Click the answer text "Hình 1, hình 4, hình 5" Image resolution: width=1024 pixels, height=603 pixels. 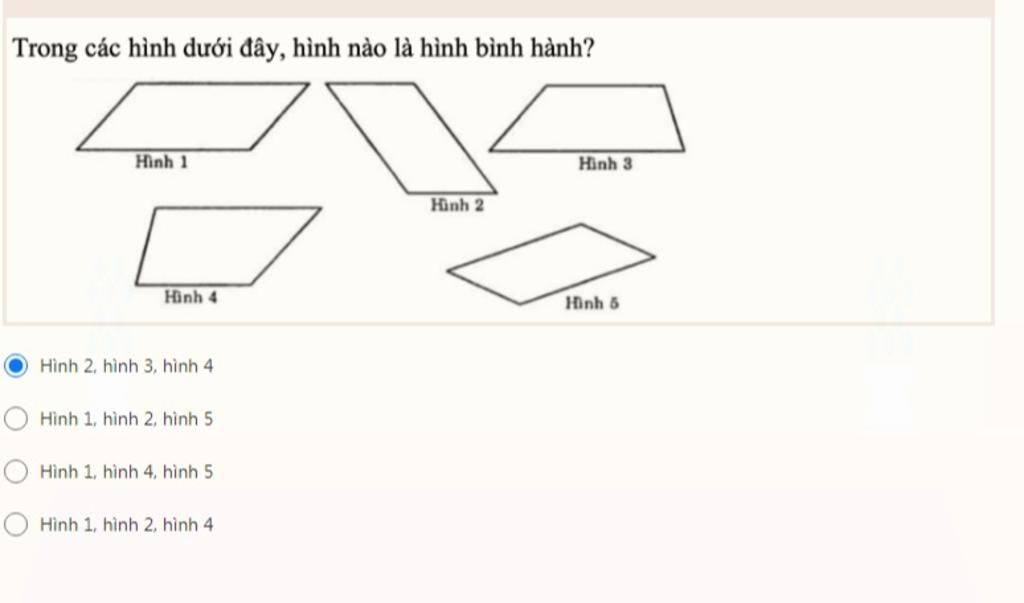point(127,472)
